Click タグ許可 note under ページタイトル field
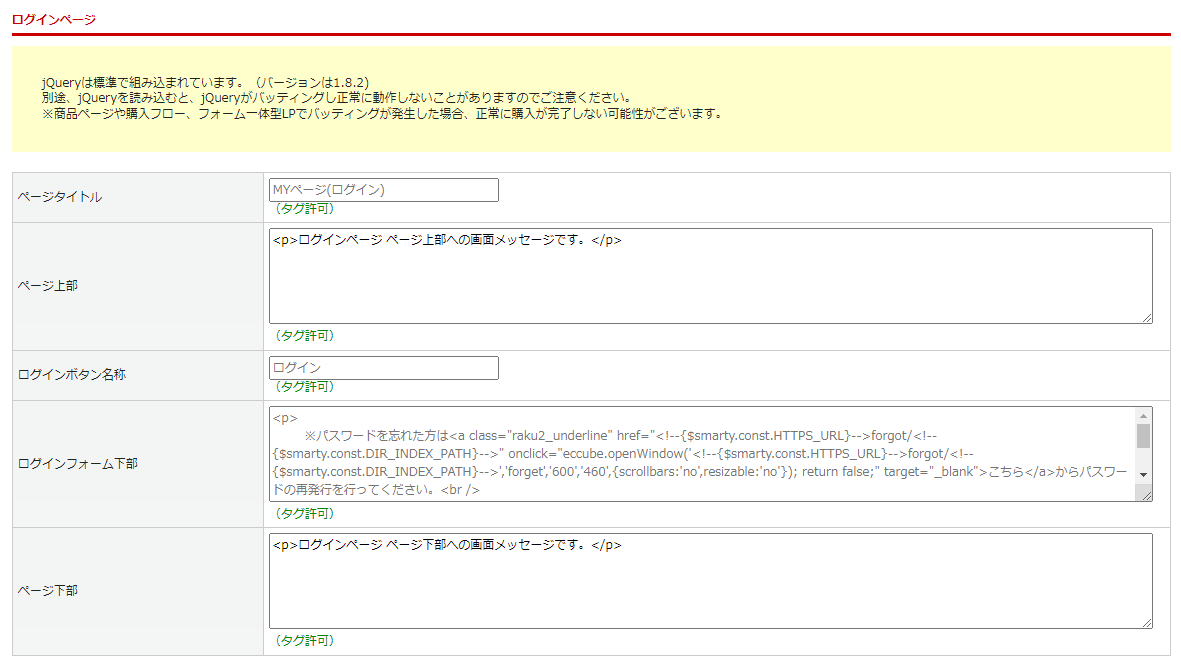 click(x=304, y=209)
